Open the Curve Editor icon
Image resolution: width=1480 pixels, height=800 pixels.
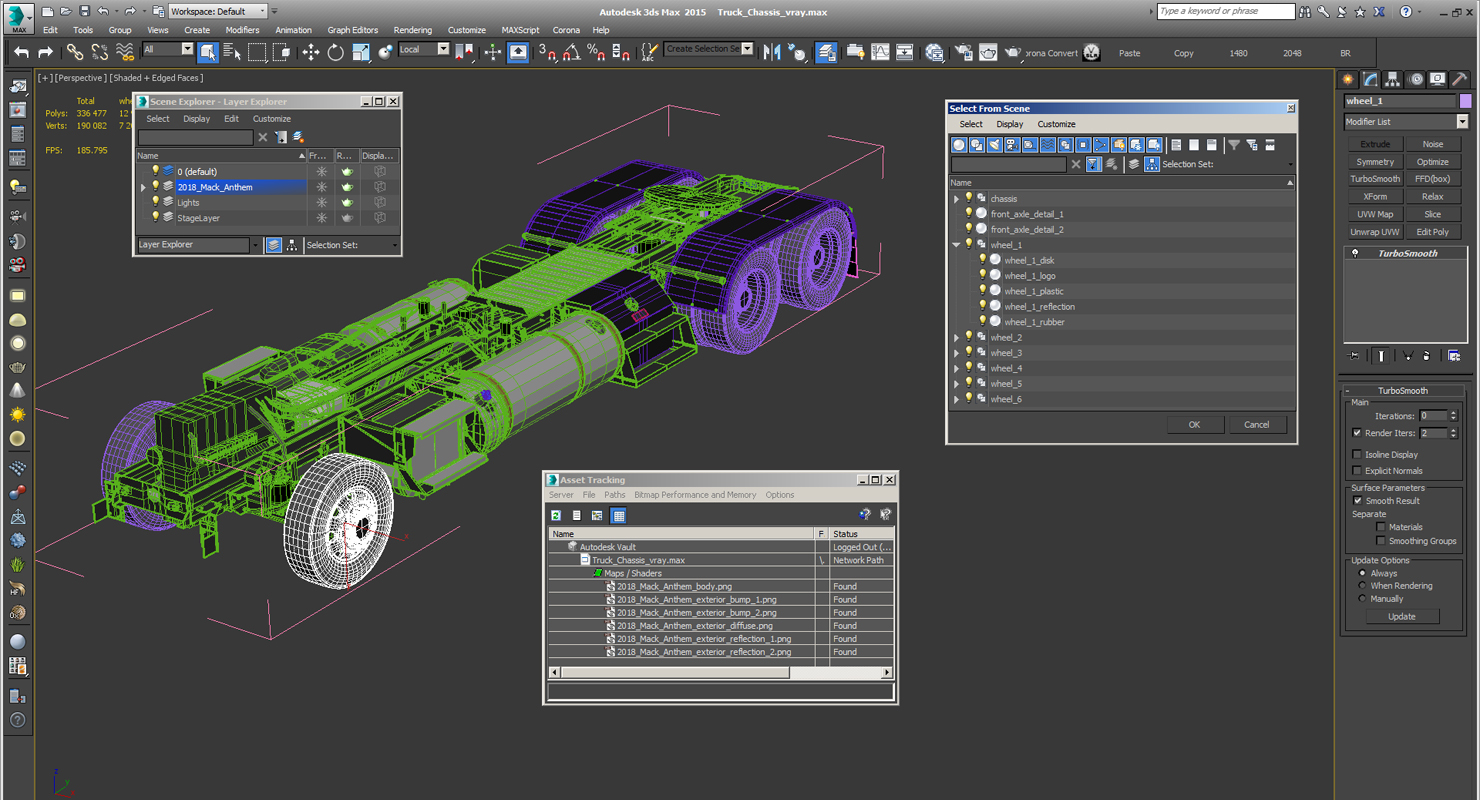880,52
